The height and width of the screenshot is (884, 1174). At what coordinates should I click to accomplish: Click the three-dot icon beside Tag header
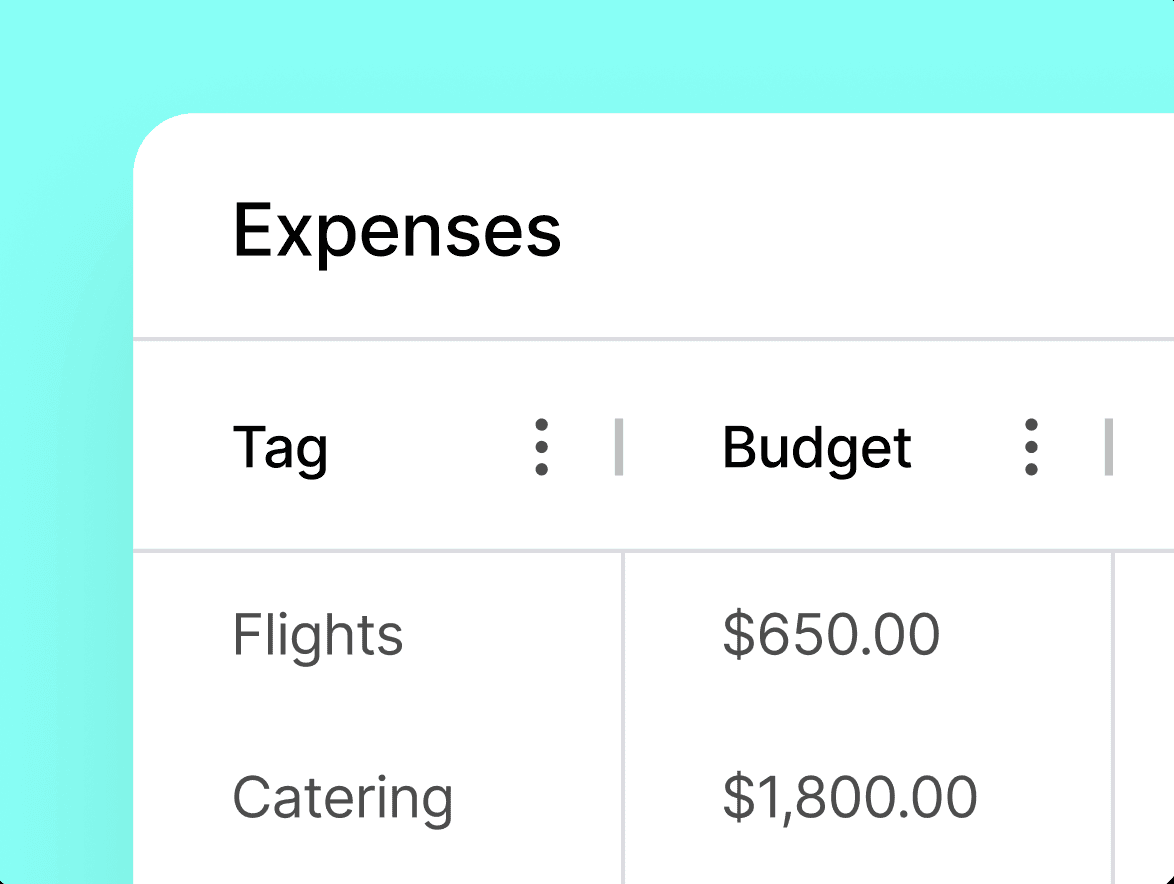(x=541, y=447)
